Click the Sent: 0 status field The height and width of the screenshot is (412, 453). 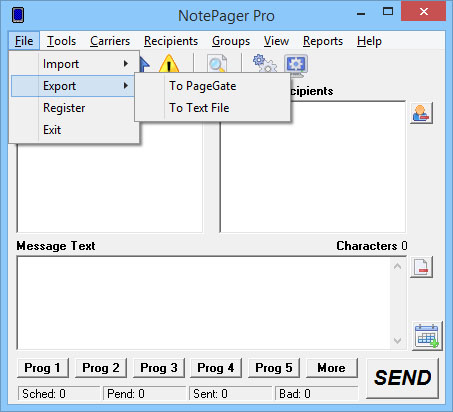[230, 394]
